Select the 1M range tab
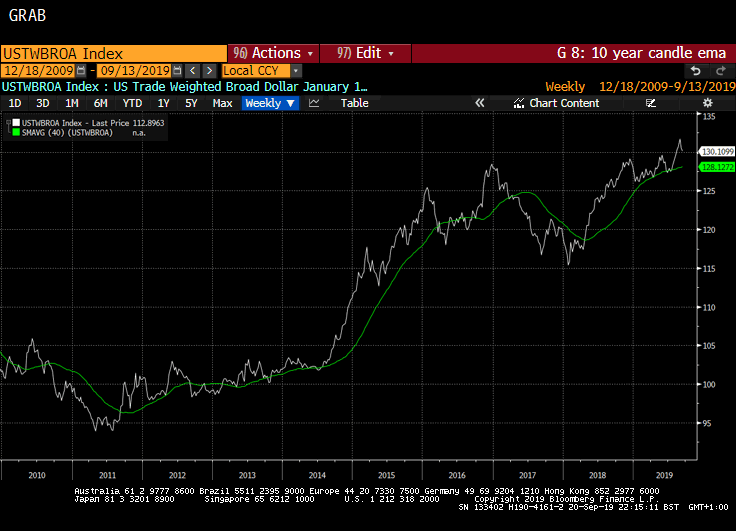 point(72,103)
